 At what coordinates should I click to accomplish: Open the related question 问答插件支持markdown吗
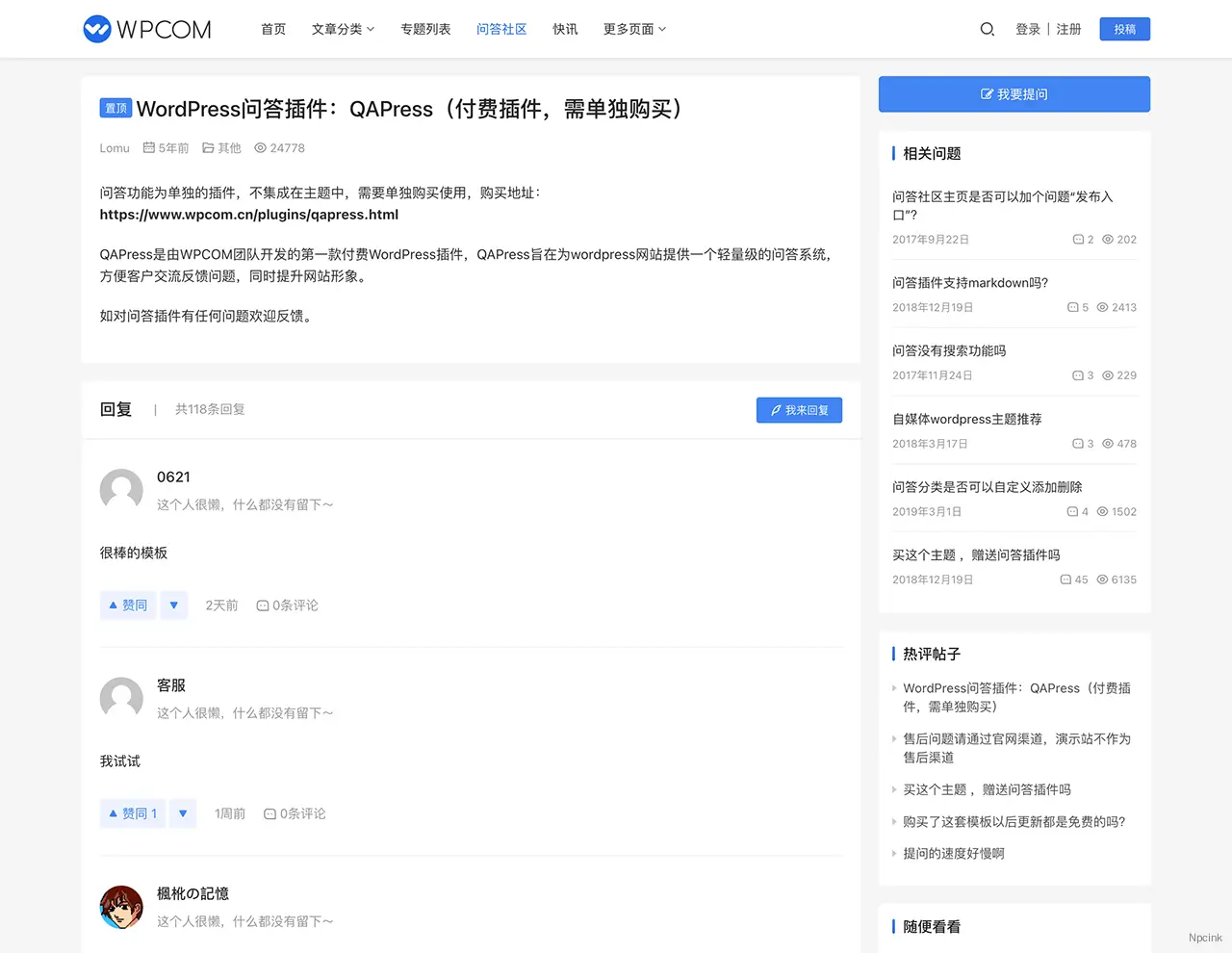[x=970, y=282]
